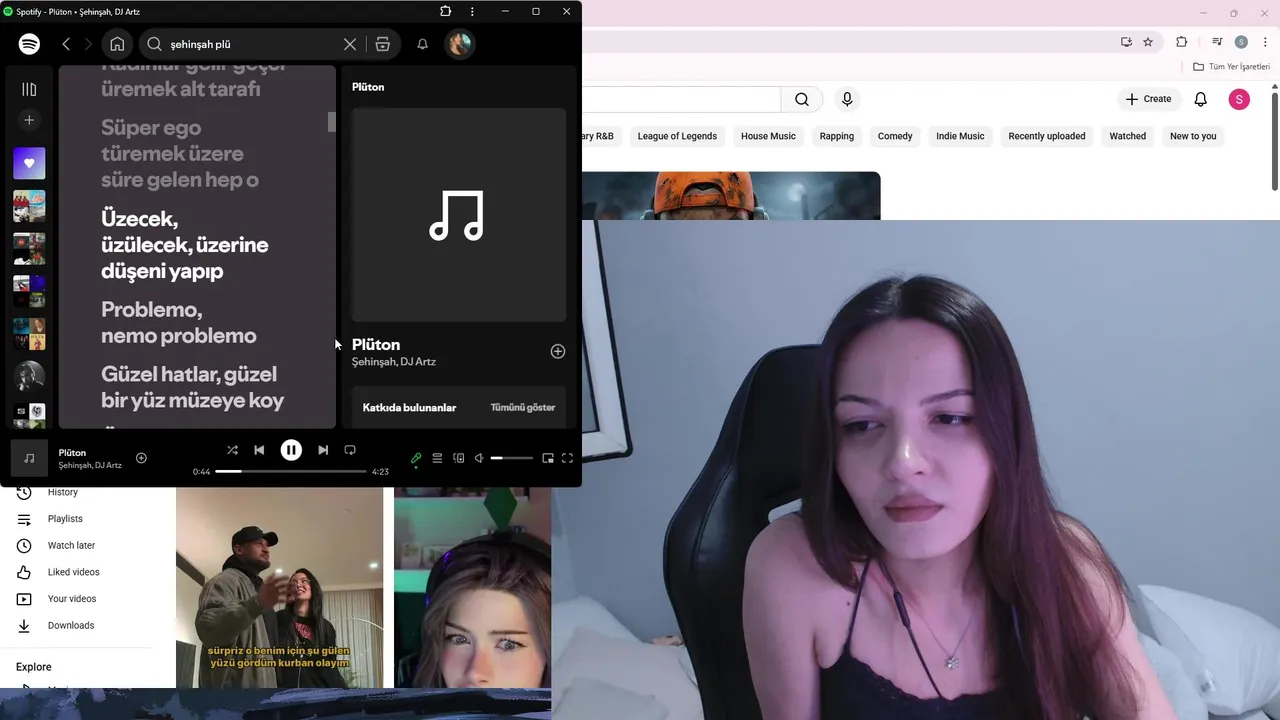Click the YouTube search box
This screenshot has width=1280, height=720.
pos(681,99)
